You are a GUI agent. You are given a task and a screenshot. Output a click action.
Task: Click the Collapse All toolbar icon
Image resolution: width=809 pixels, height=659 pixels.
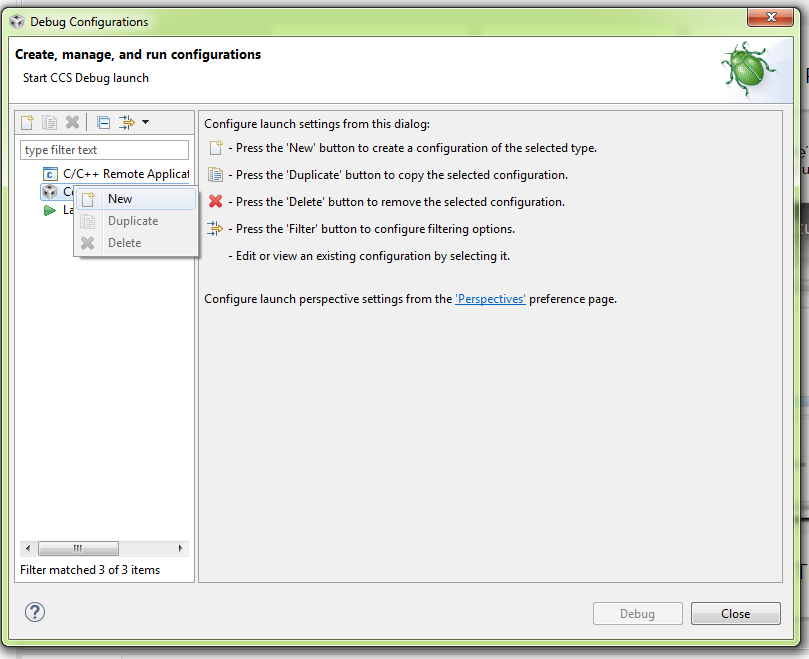103,122
